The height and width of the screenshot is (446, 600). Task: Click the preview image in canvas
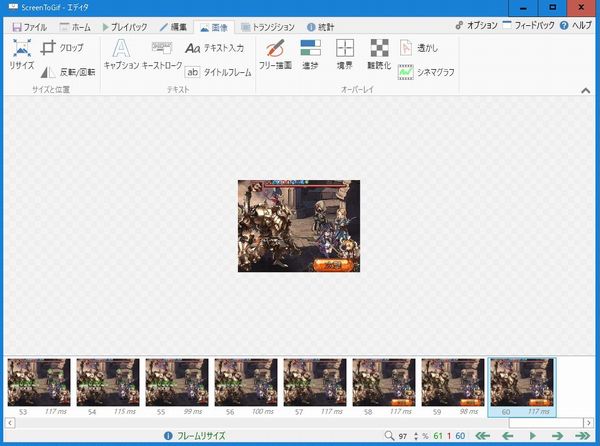[299, 226]
